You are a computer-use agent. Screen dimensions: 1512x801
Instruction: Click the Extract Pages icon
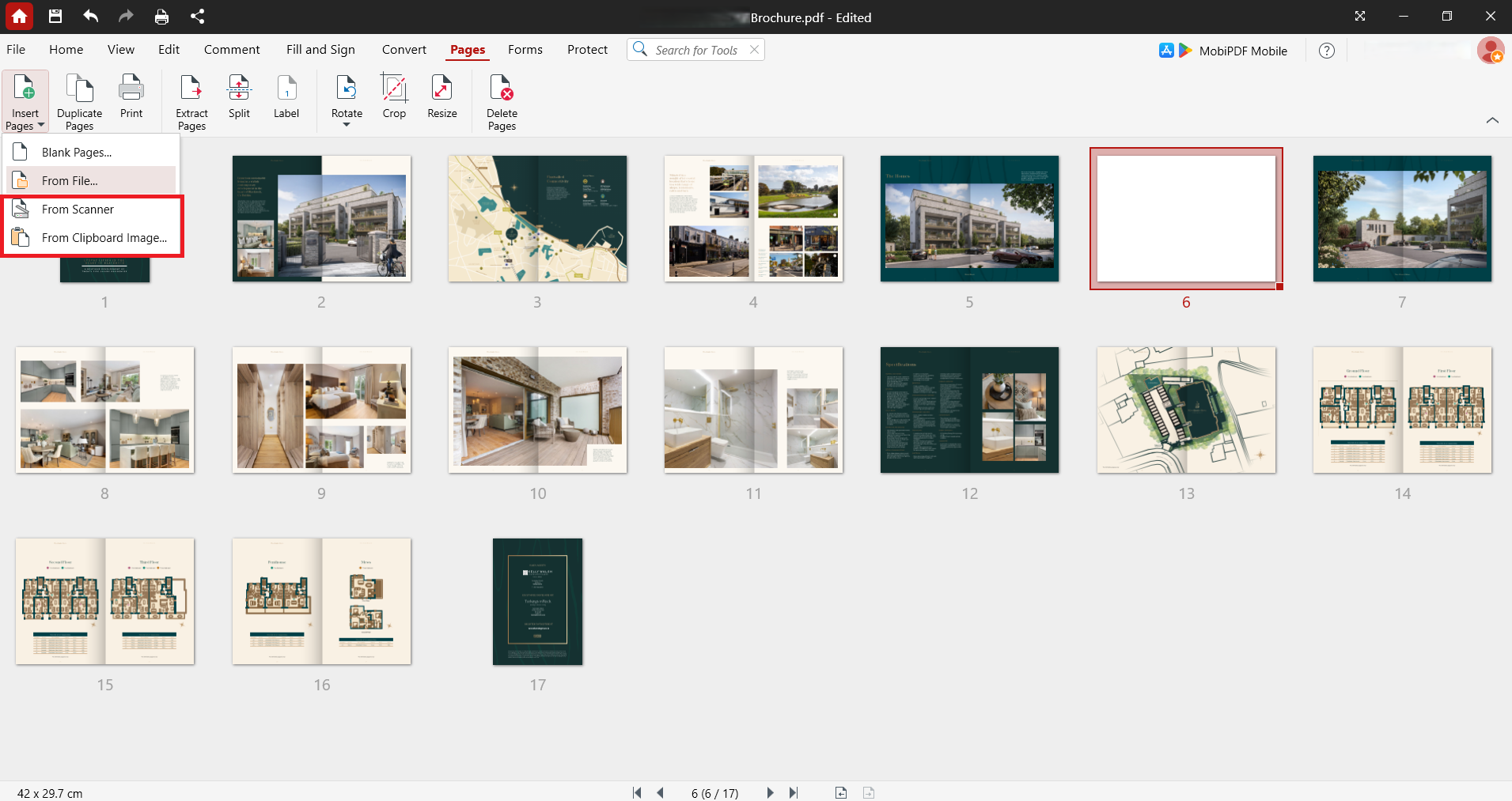pos(191,101)
